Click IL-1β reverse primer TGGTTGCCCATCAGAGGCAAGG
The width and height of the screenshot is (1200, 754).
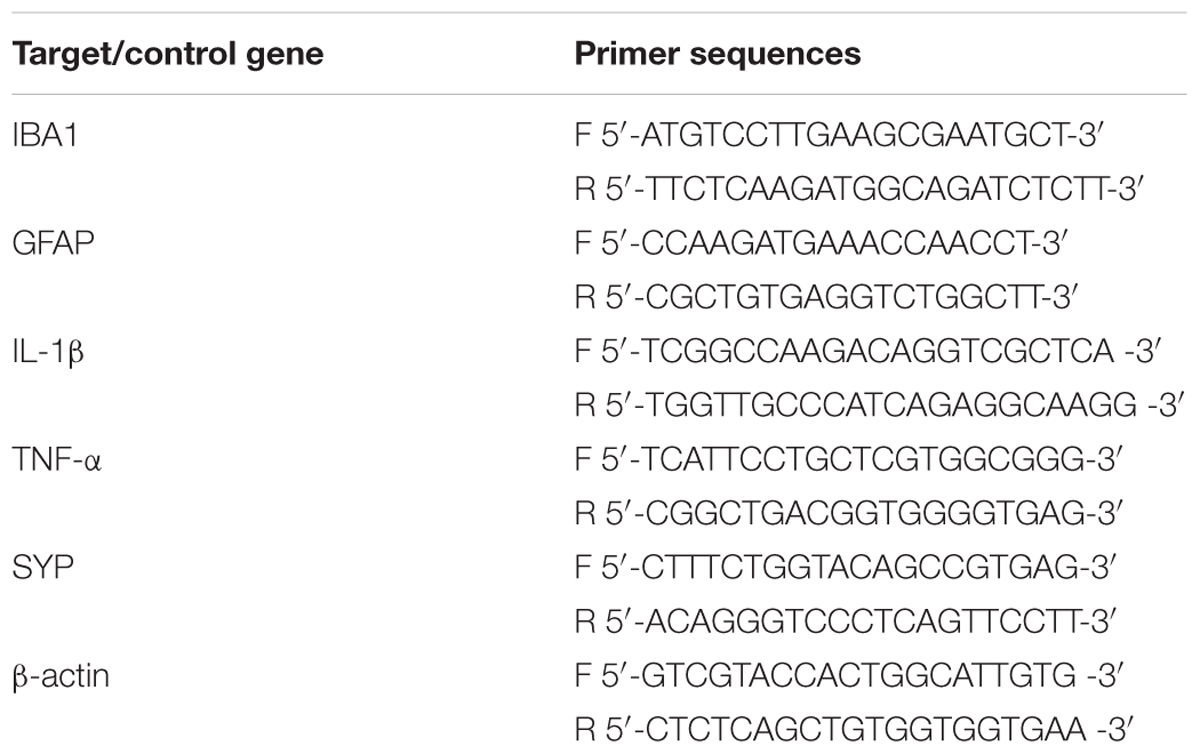click(x=871, y=406)
